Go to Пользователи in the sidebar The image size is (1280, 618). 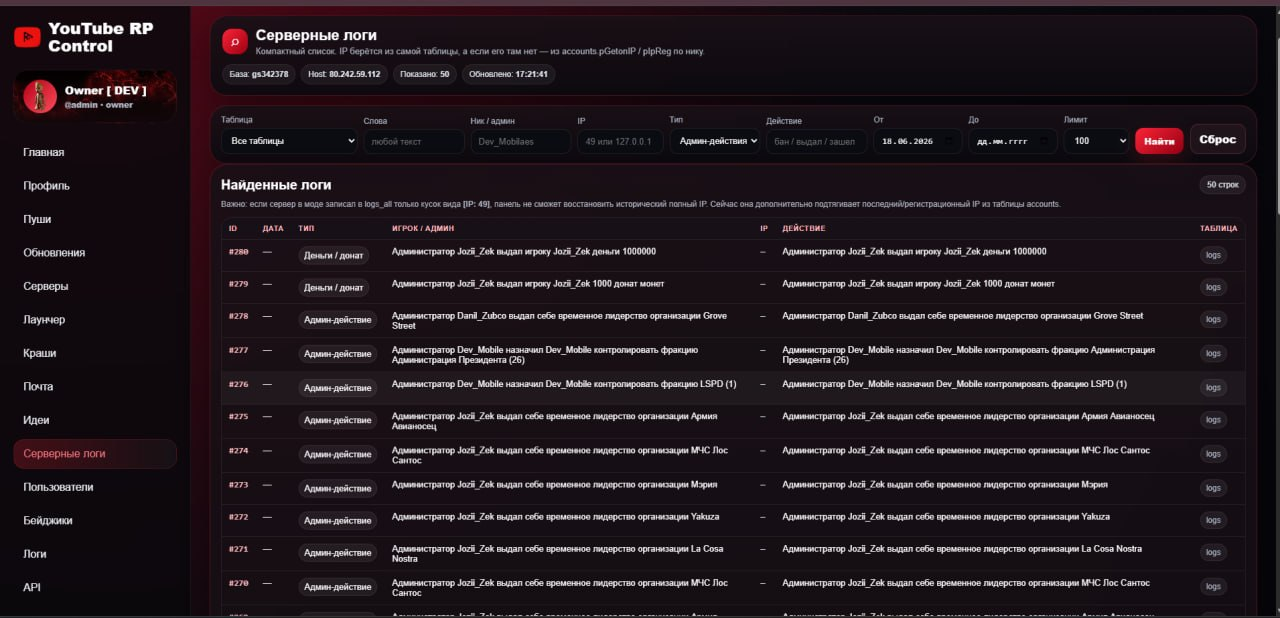(x=58, y=487)
